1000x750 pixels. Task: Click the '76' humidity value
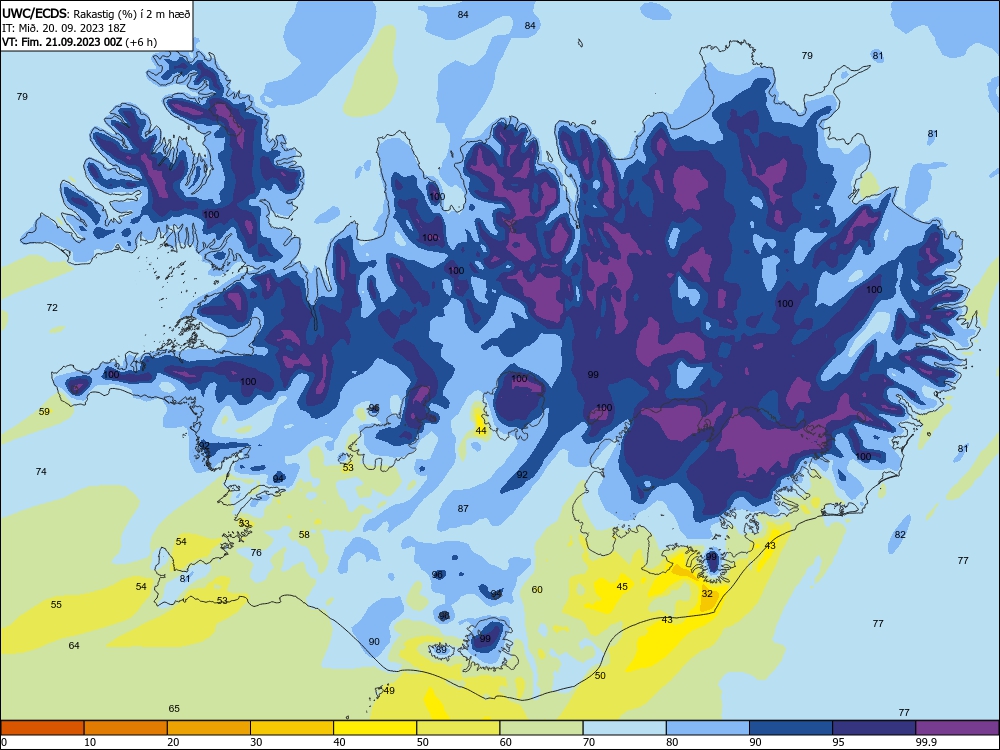pos(256,552)
